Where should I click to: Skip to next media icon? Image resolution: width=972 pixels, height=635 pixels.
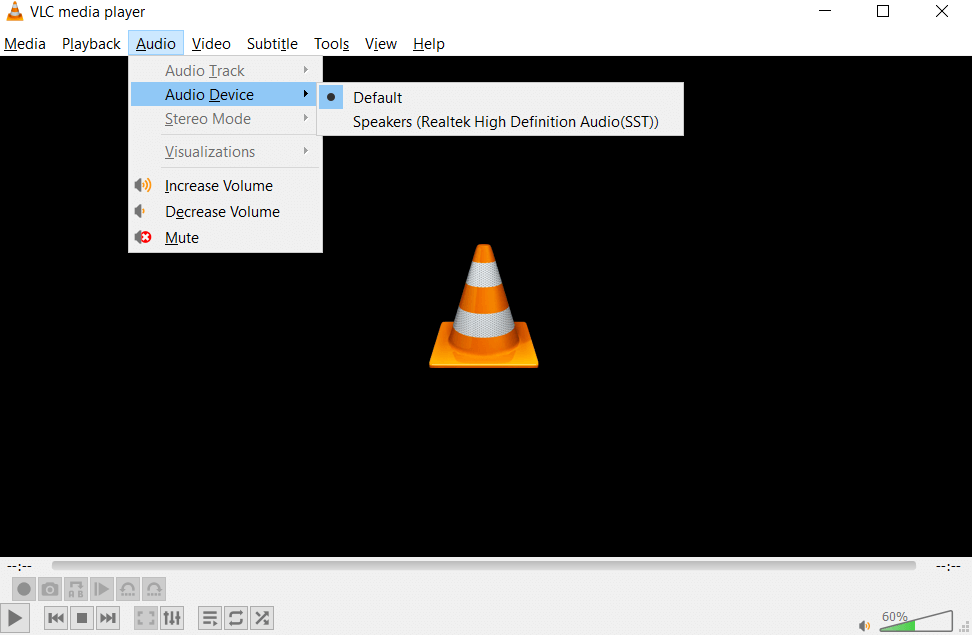tap(107, 618)
